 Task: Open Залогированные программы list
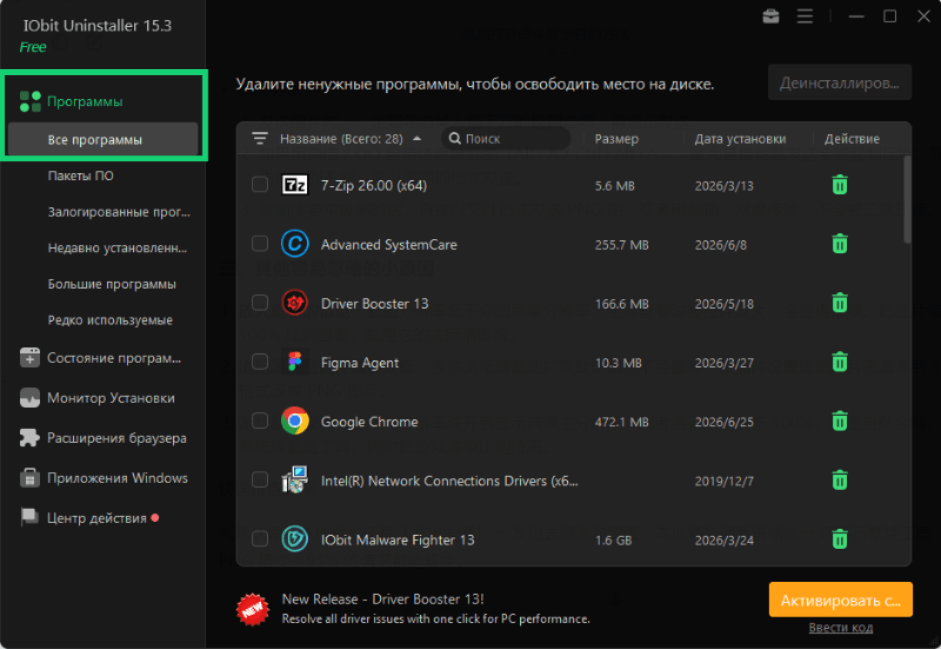coord(119,212)
